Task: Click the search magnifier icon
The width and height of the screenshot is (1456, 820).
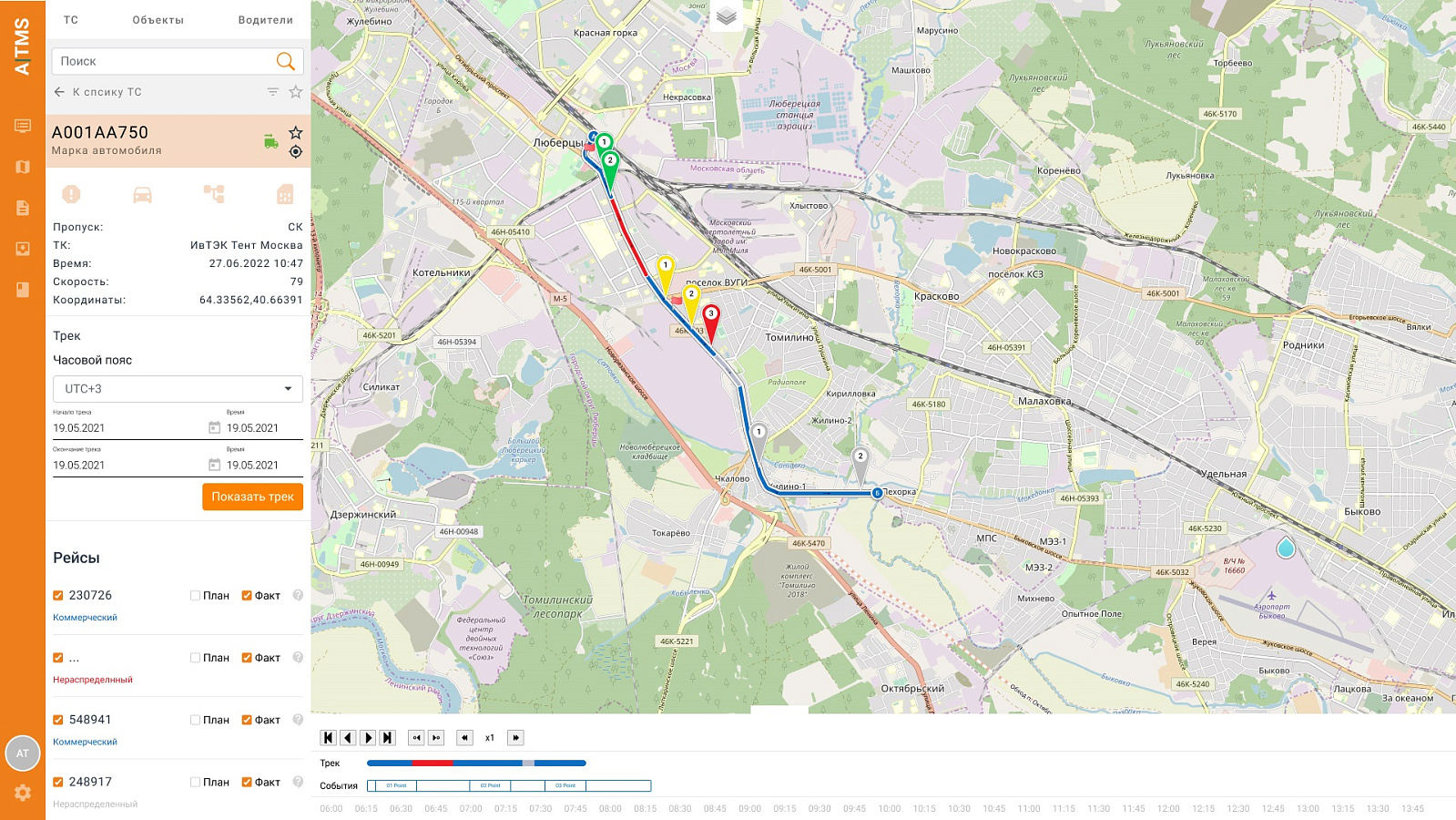Action: coord(285,61)
